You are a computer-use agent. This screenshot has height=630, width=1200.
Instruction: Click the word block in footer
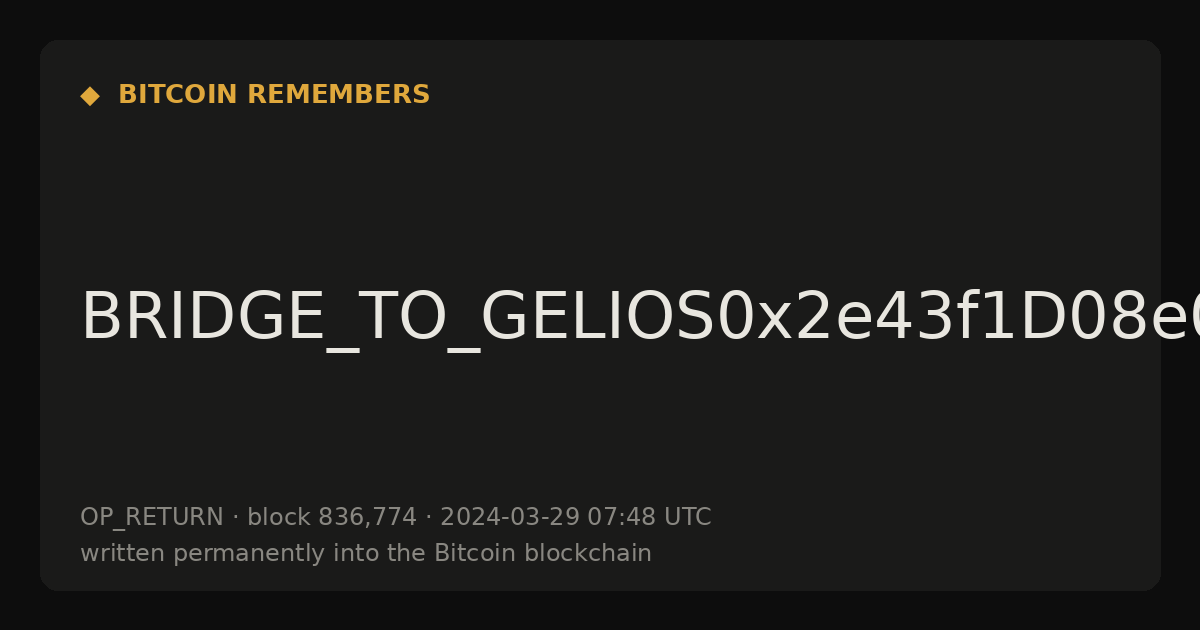[x=279, y=517]
